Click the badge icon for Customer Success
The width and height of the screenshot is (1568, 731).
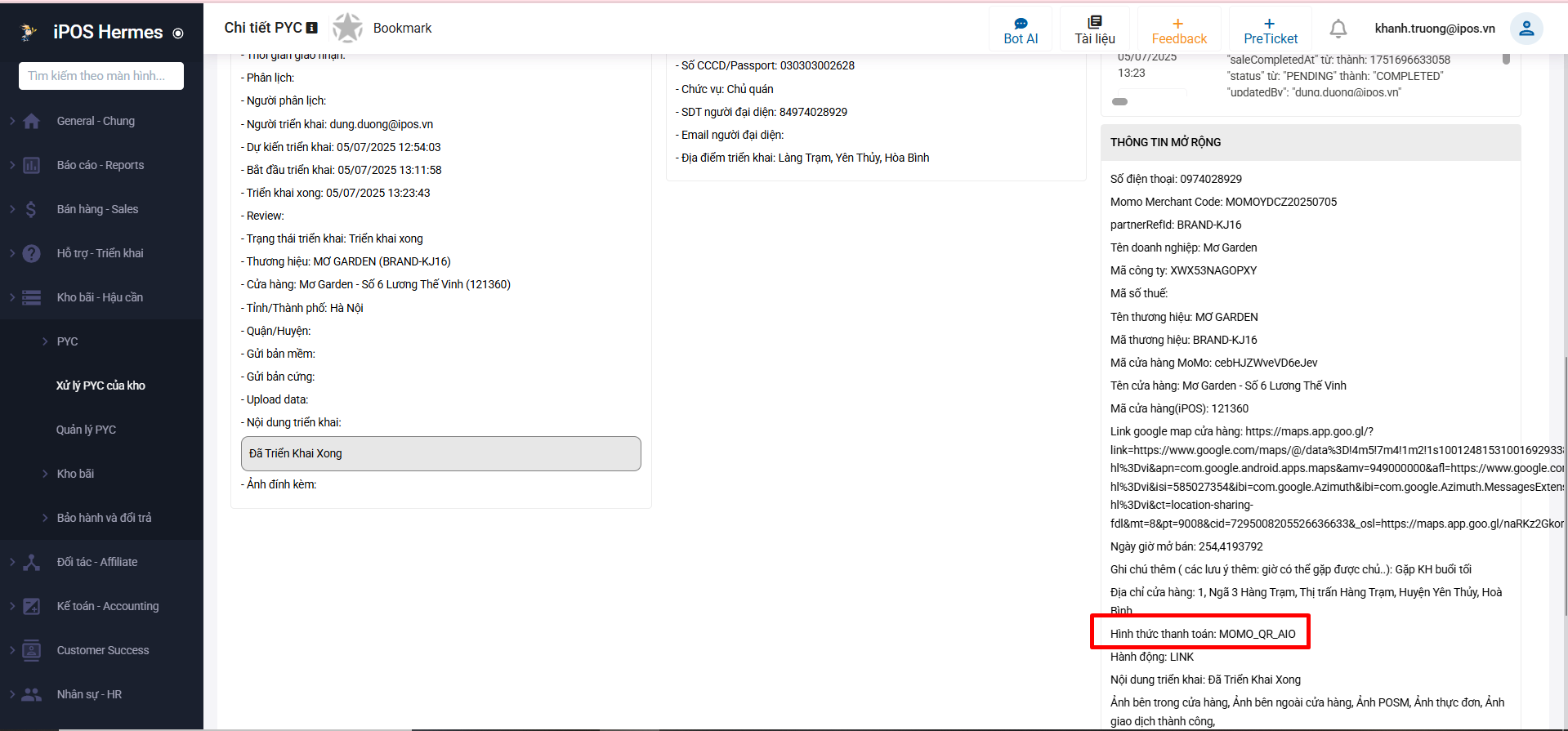32,651
